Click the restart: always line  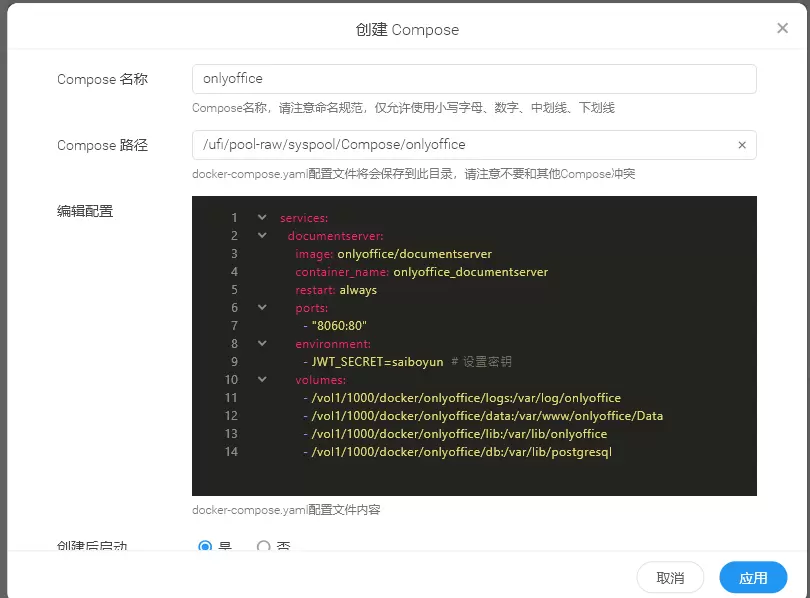click(x=336, y=290)
